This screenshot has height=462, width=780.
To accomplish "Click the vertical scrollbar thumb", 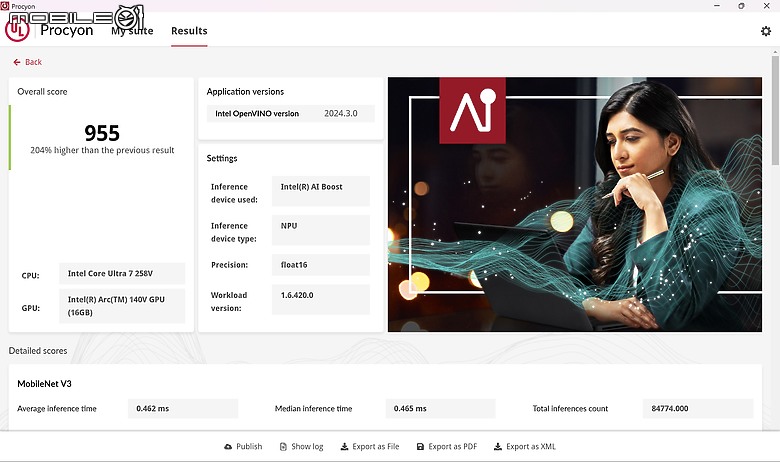I will pyautogui.click(x=775, y=109).
